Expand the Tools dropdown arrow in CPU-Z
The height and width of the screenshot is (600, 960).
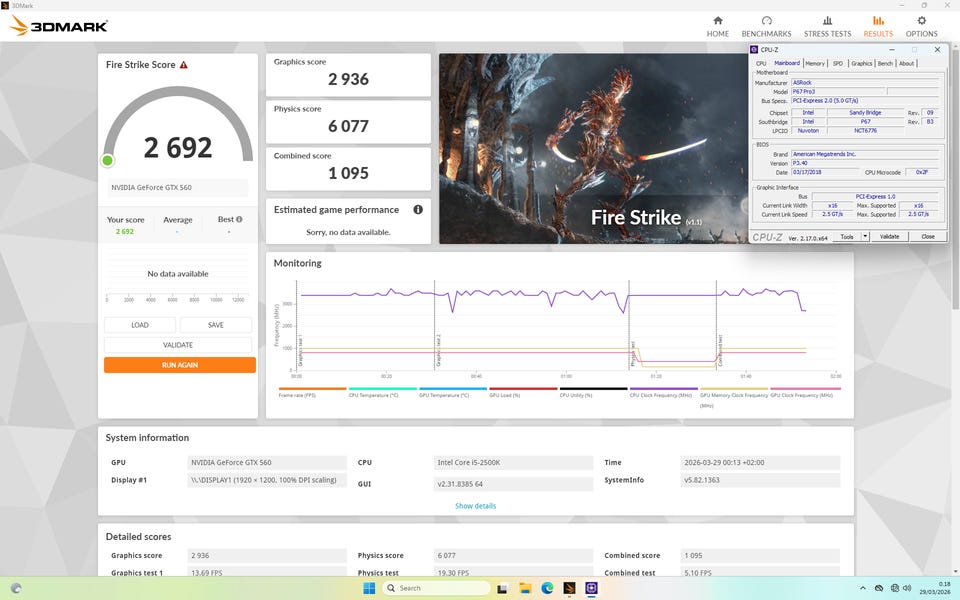point(865,236)
